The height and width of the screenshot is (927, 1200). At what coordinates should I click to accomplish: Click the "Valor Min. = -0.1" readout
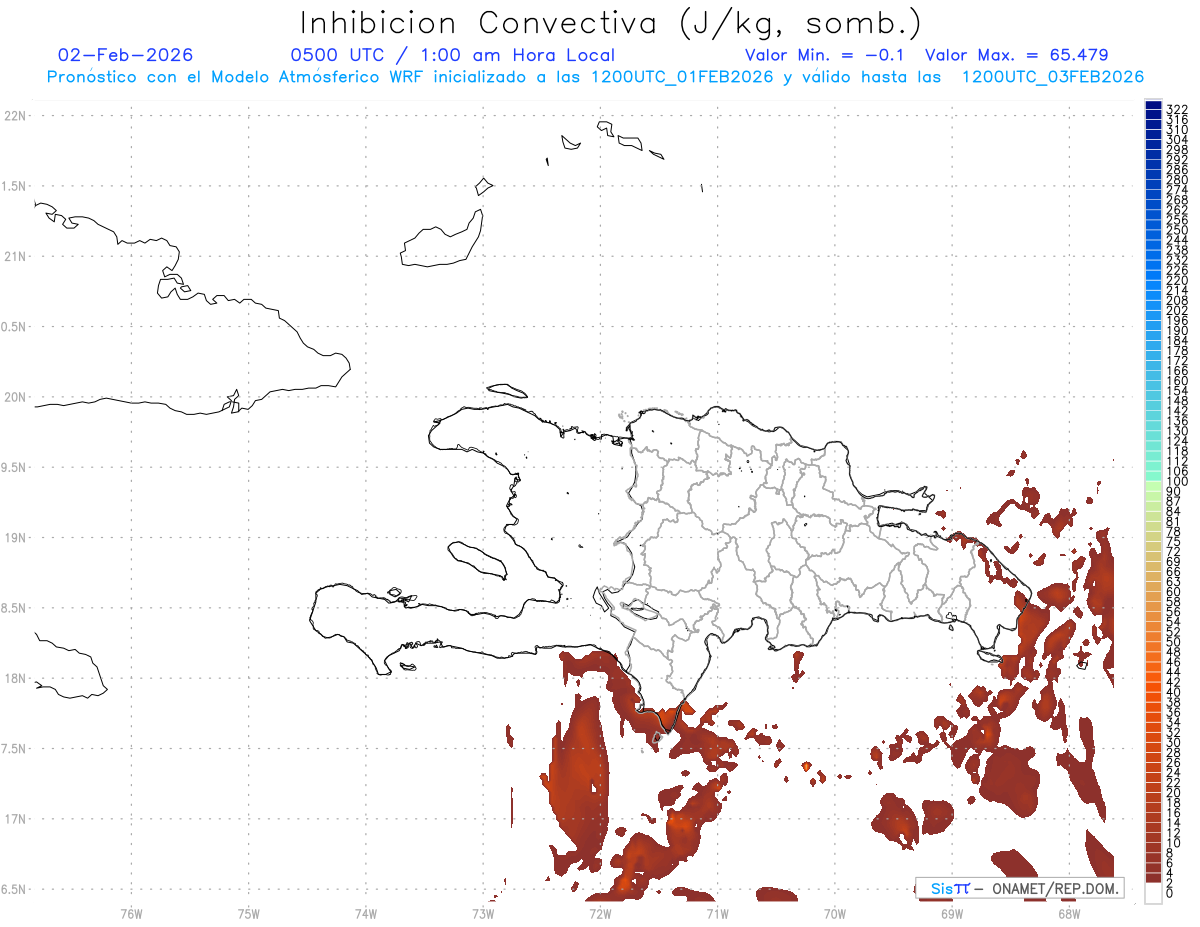(x=825, y=55)
